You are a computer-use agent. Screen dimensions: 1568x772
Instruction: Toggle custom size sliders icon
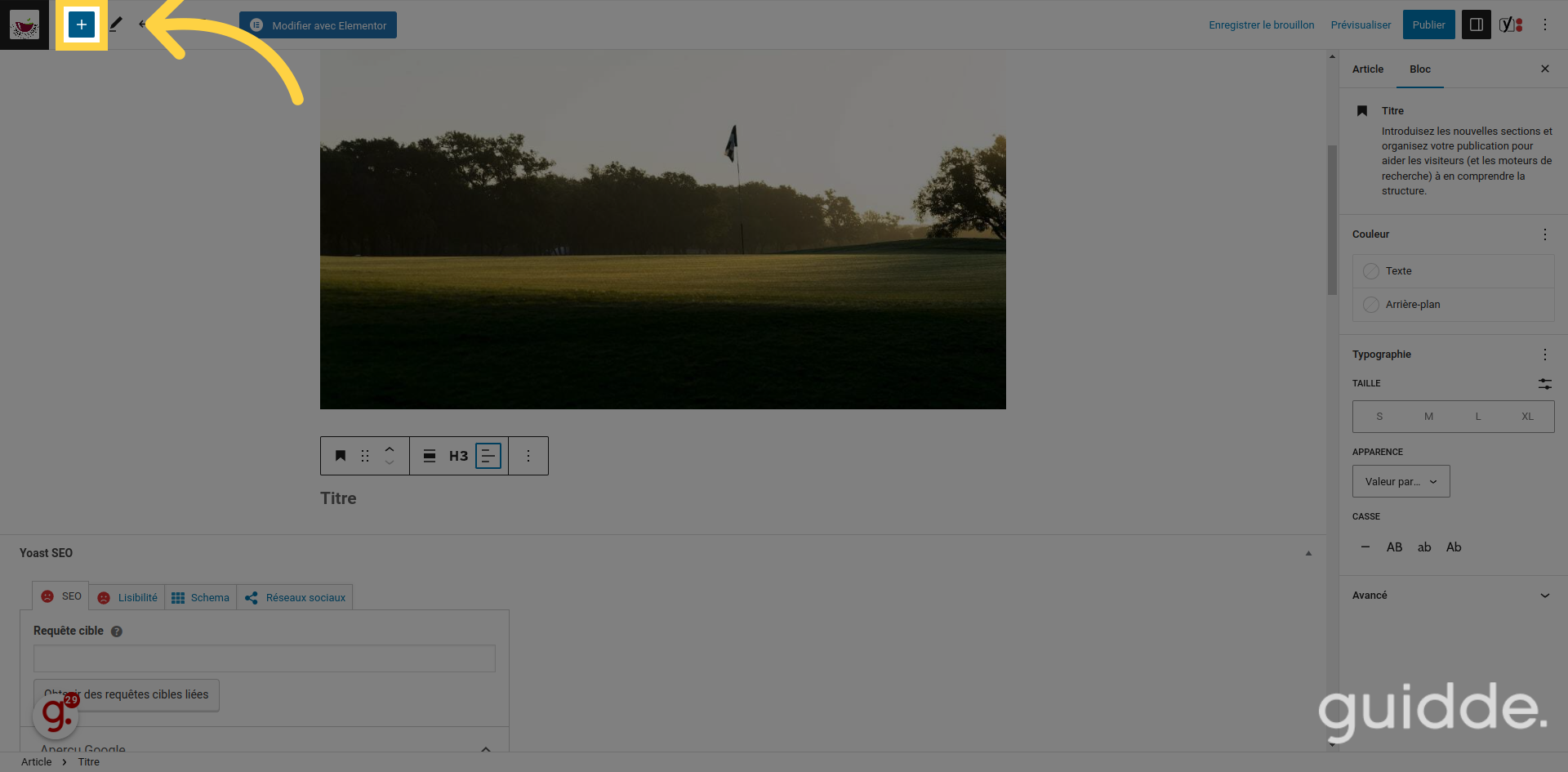1544,383
